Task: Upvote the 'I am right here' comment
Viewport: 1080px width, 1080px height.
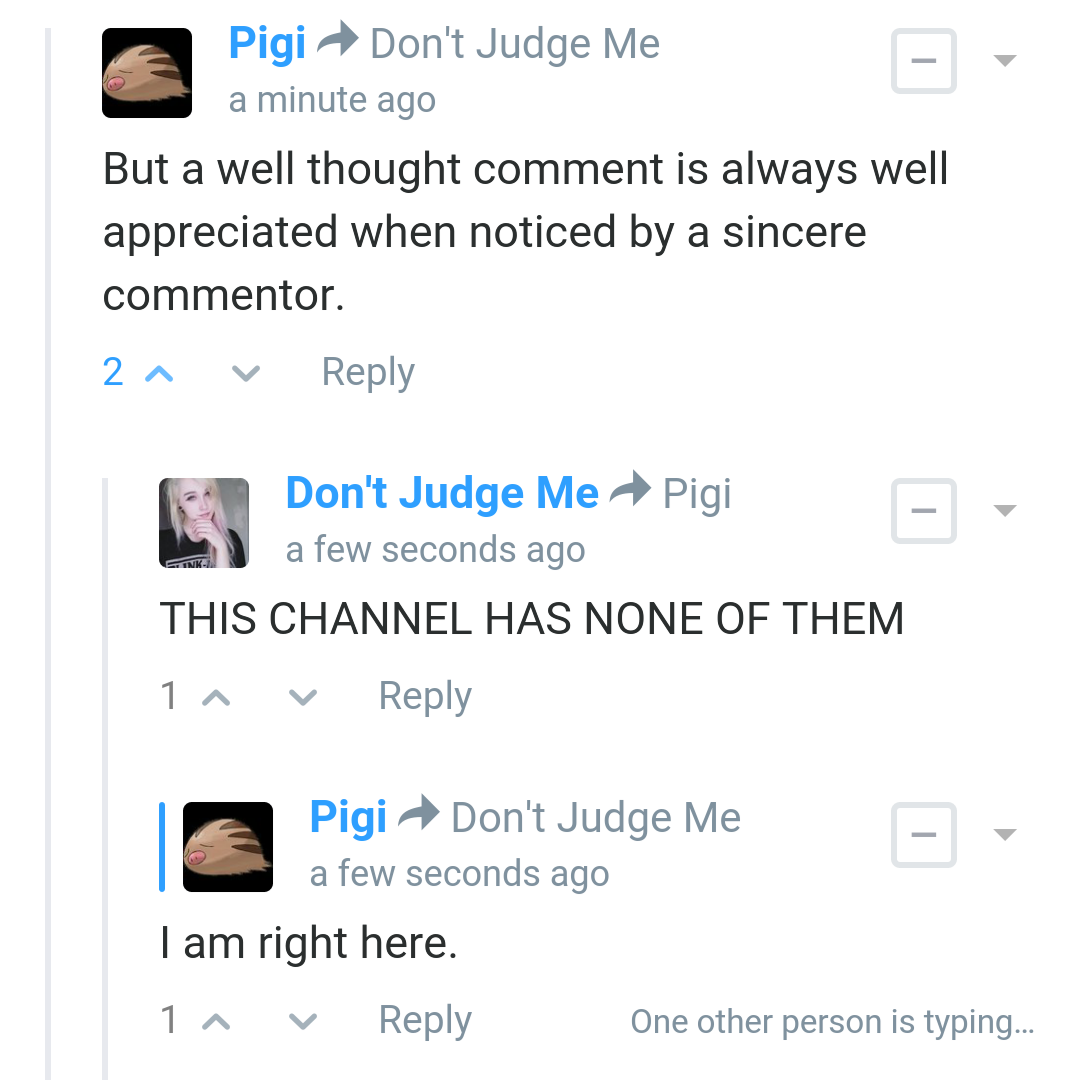Action: tap(216, 1022)
